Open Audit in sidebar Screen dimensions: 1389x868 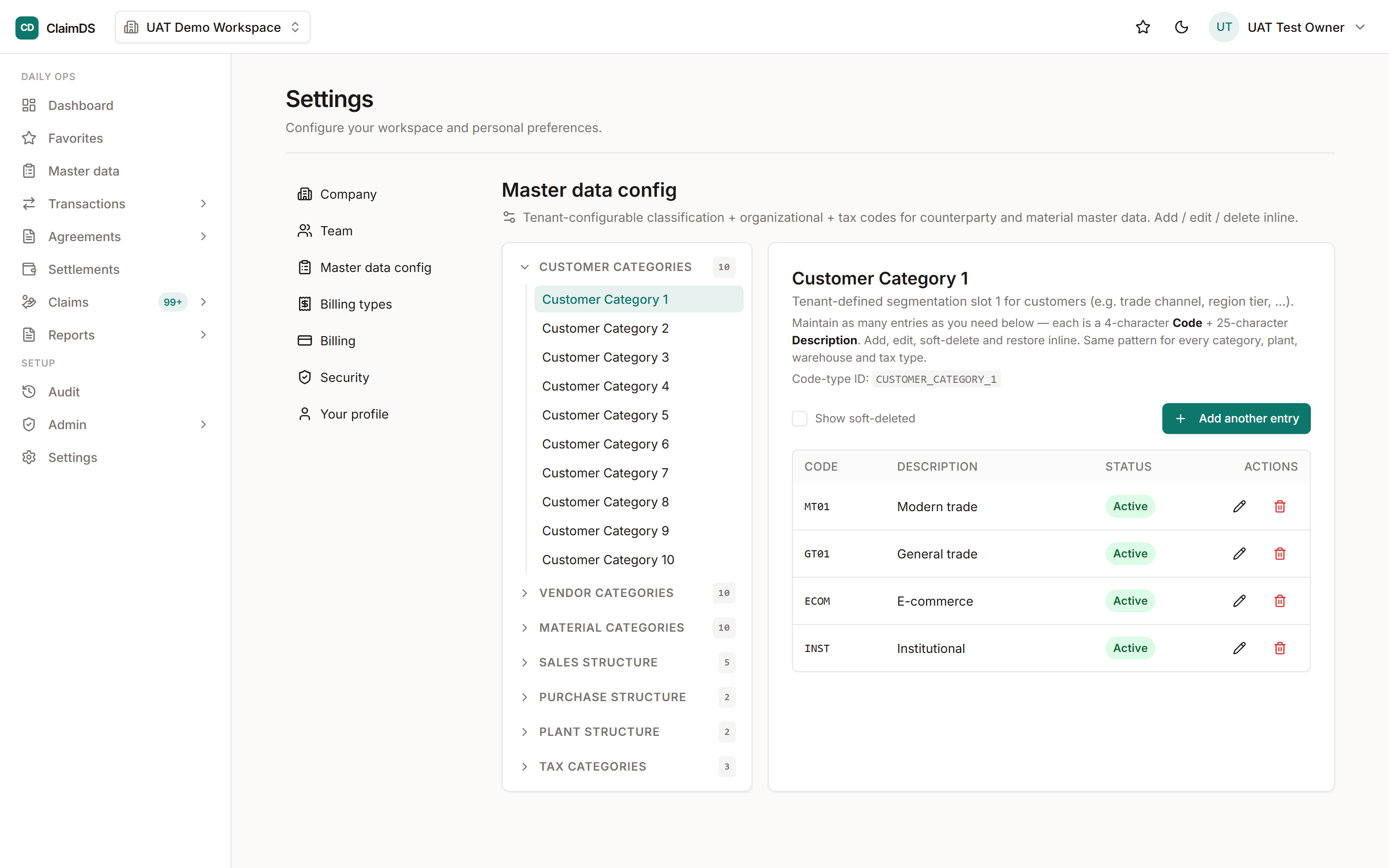point(115,392)
